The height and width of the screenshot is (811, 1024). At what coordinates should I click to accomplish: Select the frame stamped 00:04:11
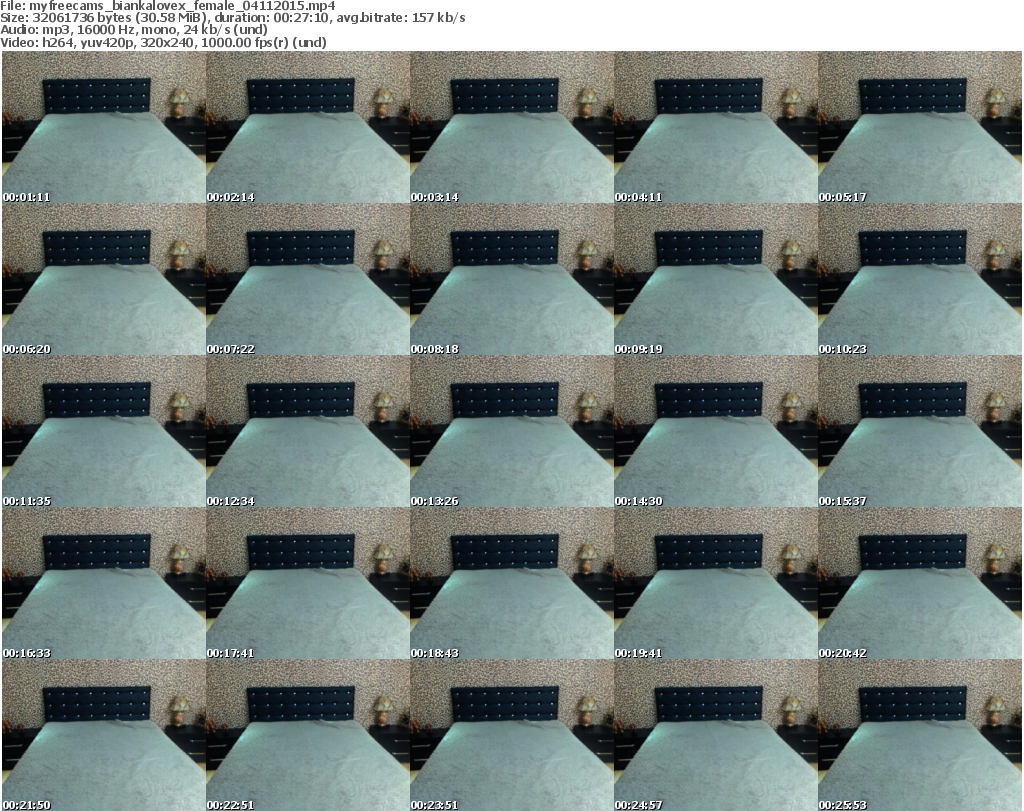716,127
